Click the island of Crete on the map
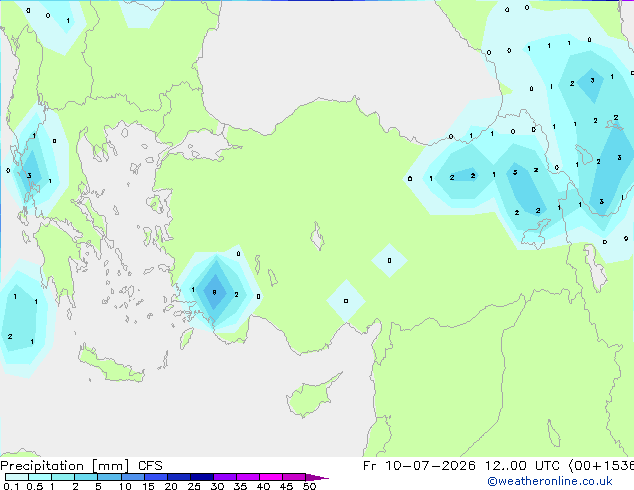 pos(110,365)
